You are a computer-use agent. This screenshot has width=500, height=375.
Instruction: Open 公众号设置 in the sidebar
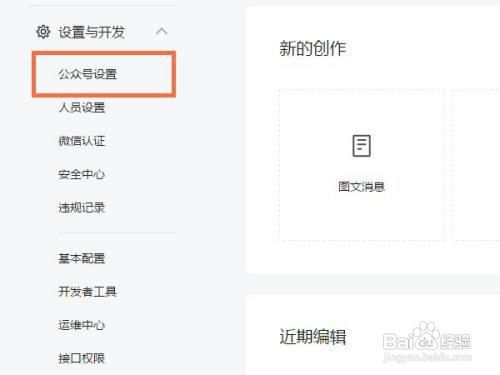tap(88, 74)
